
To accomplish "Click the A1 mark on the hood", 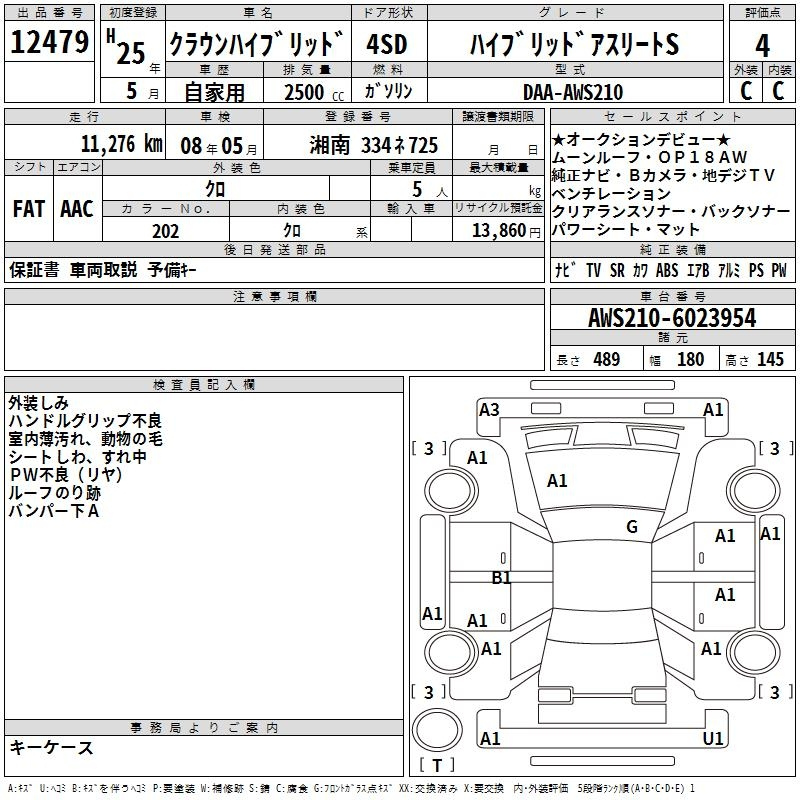I will [557, 481].
